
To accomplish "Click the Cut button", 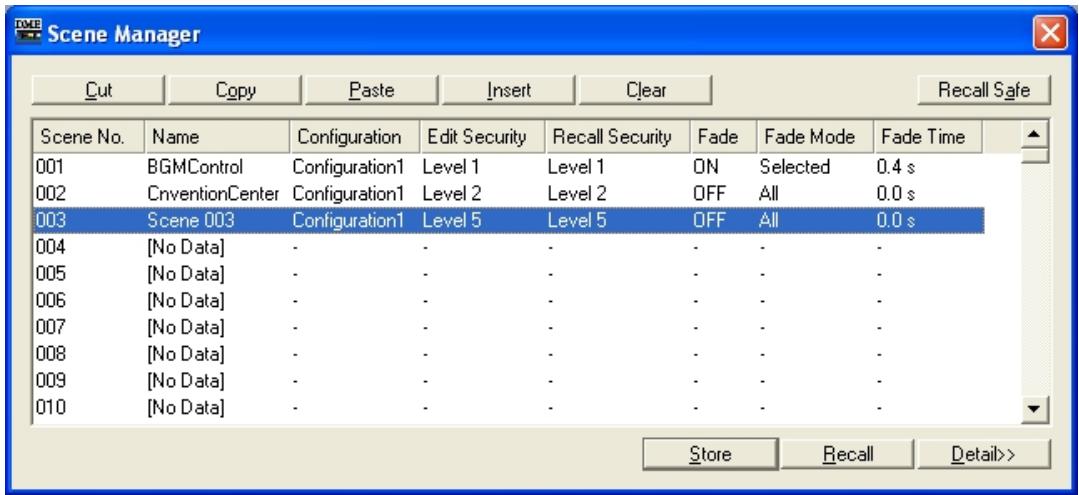I will click(98, 90).
